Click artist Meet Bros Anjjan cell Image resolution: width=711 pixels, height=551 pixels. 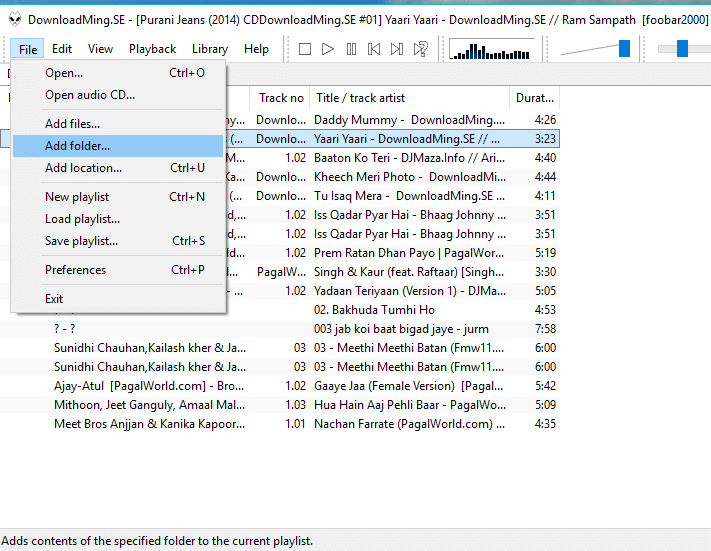pos(149,424)
